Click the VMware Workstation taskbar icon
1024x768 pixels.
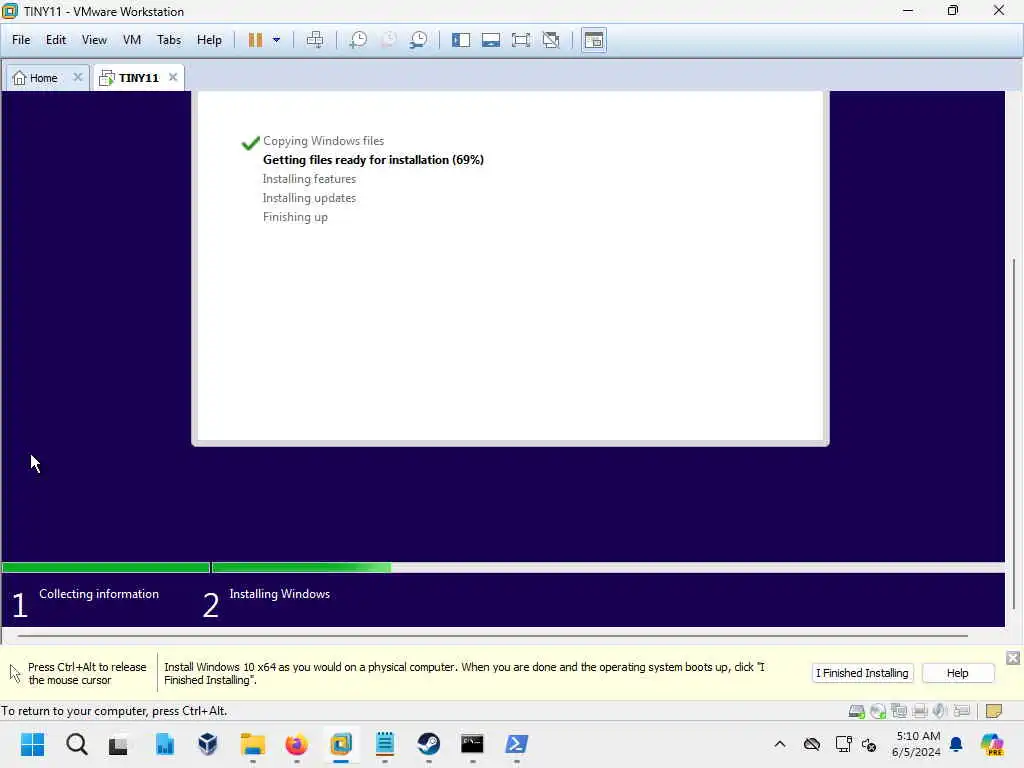point(341,744)
